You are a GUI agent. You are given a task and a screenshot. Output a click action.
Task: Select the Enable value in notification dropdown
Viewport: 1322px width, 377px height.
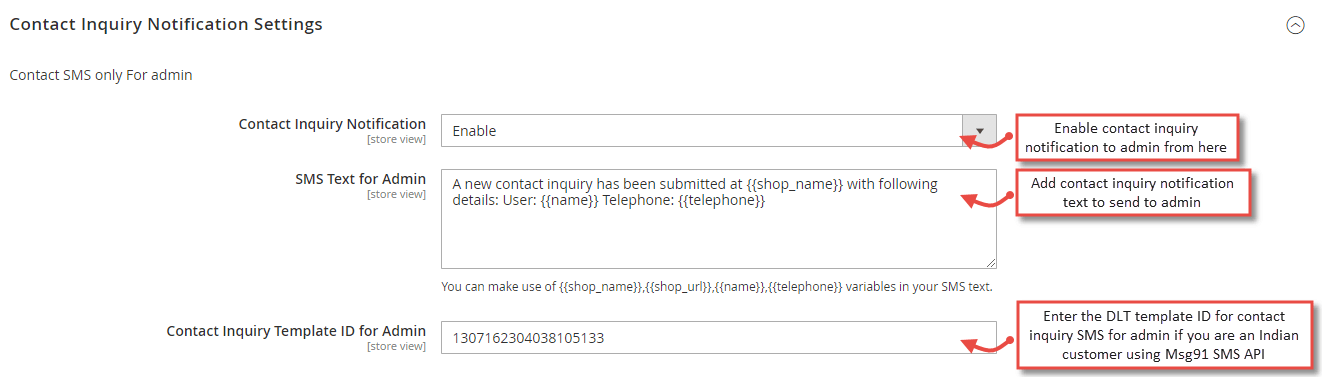[x=702, y=131]
